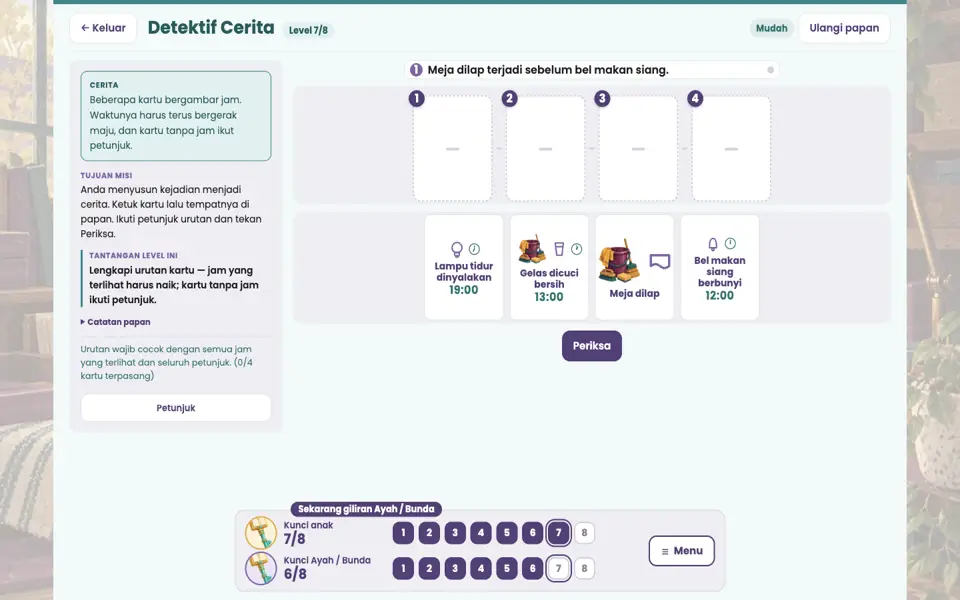Open the Menu button
This screenshot has width=960, height=600.
(681, 550)
